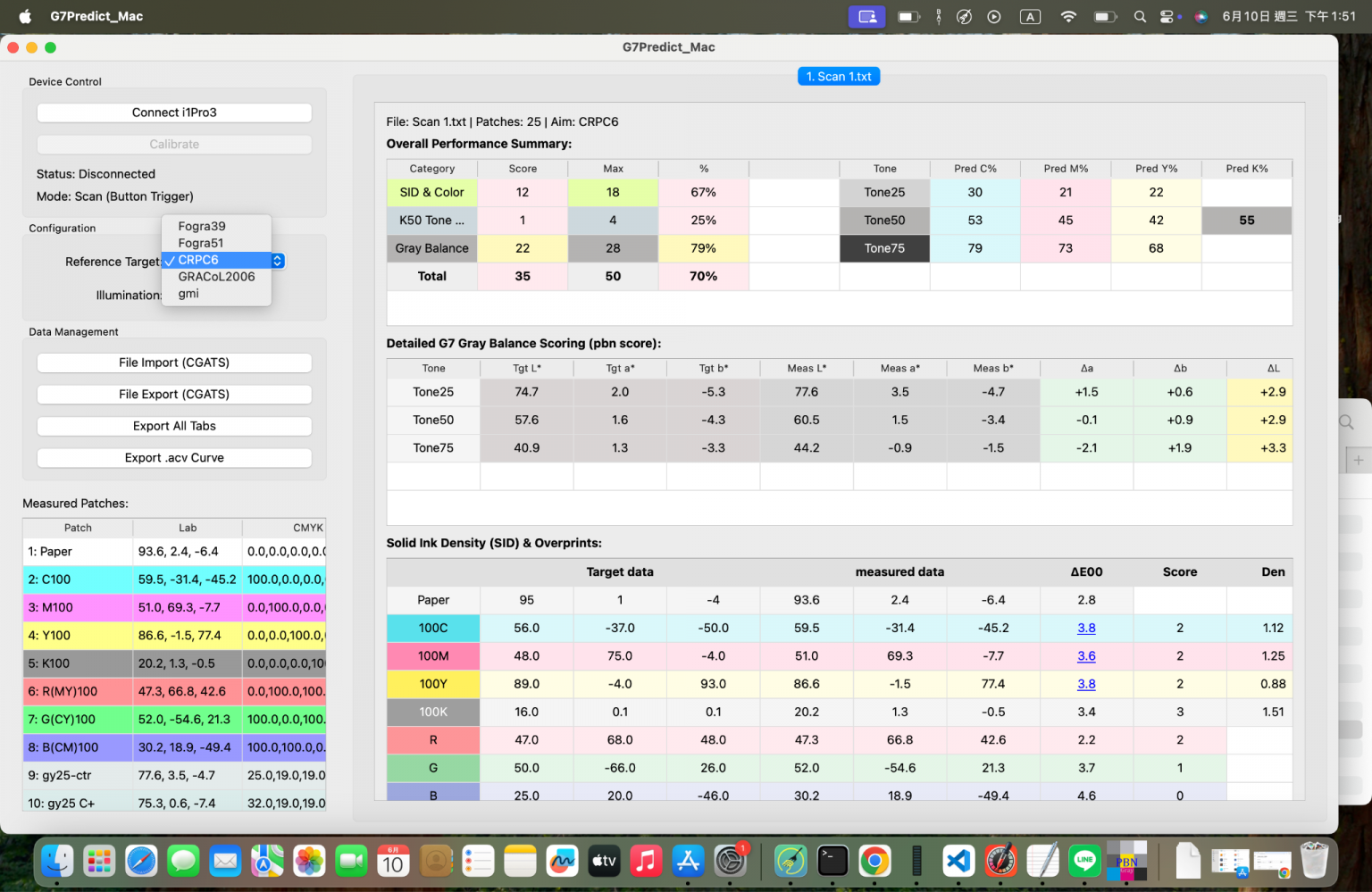Click the File Import (CGATS) button
The width and height of the screenshot is (1372, 892).
174,363
